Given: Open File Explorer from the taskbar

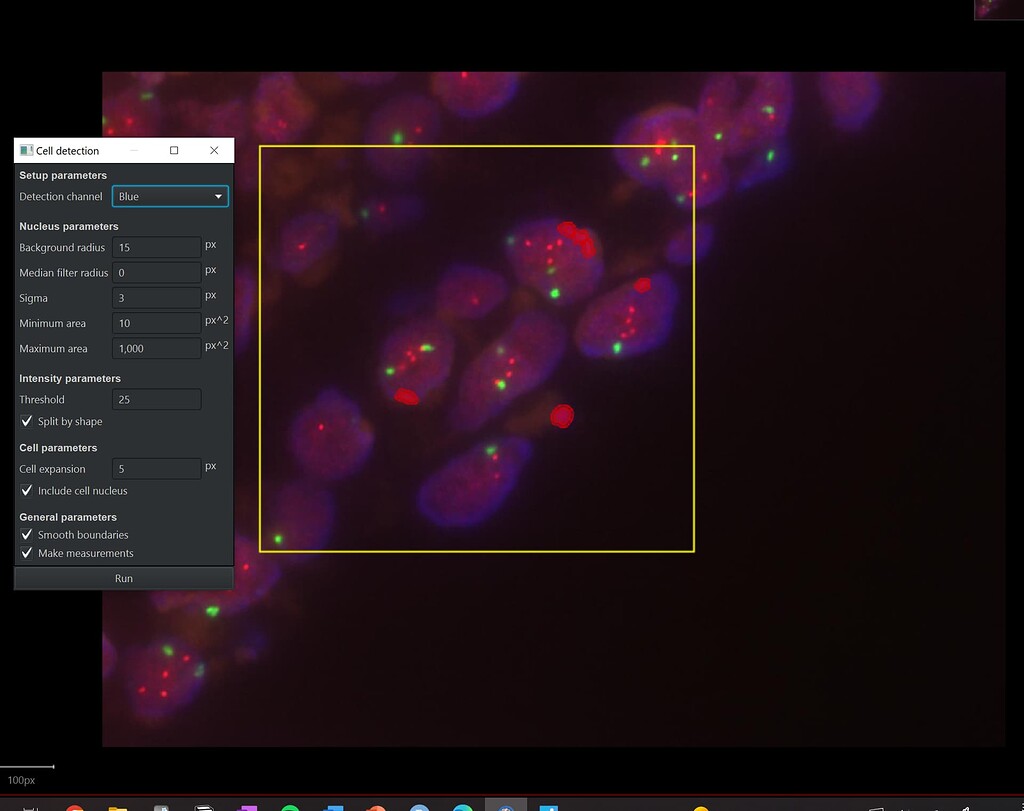Looking at the screenshot, I should 119,806.
